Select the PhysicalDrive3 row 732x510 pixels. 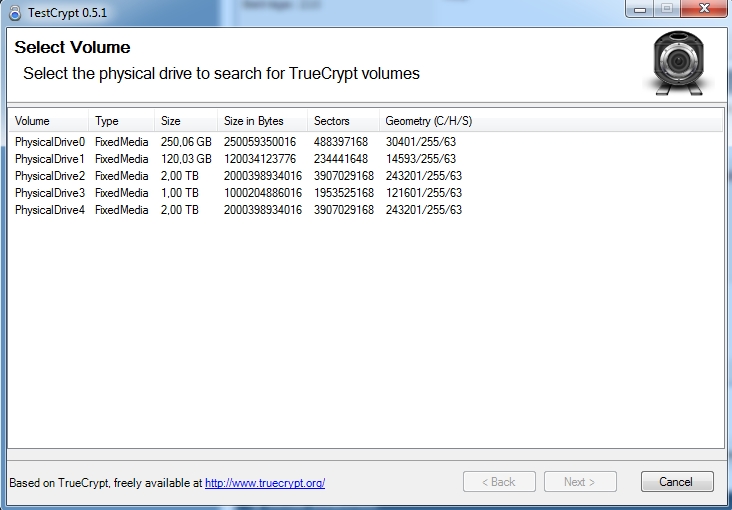(366, 193)
